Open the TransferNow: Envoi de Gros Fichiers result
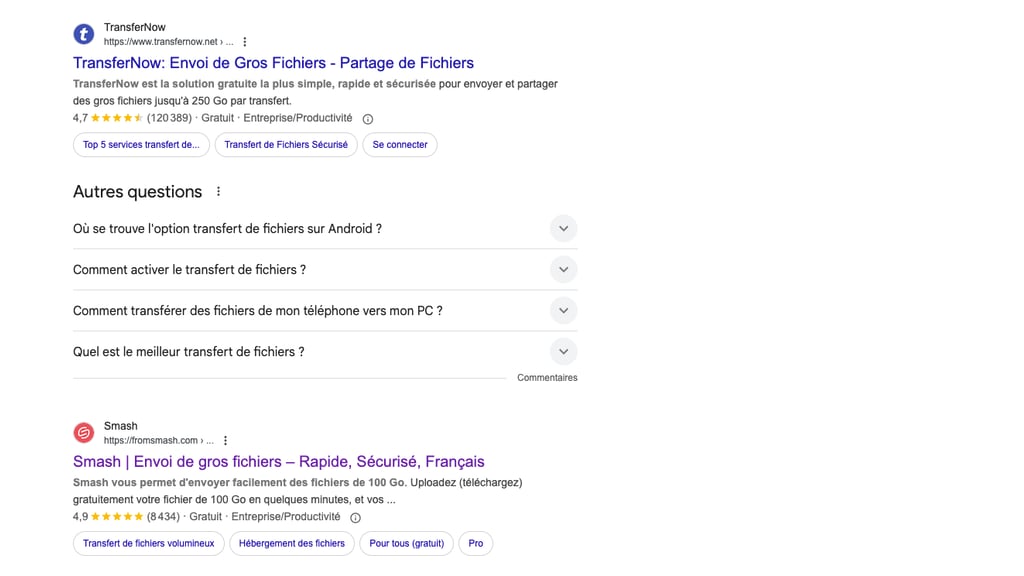The height and width of the screenshot is (576, 1024). (273, 63)
